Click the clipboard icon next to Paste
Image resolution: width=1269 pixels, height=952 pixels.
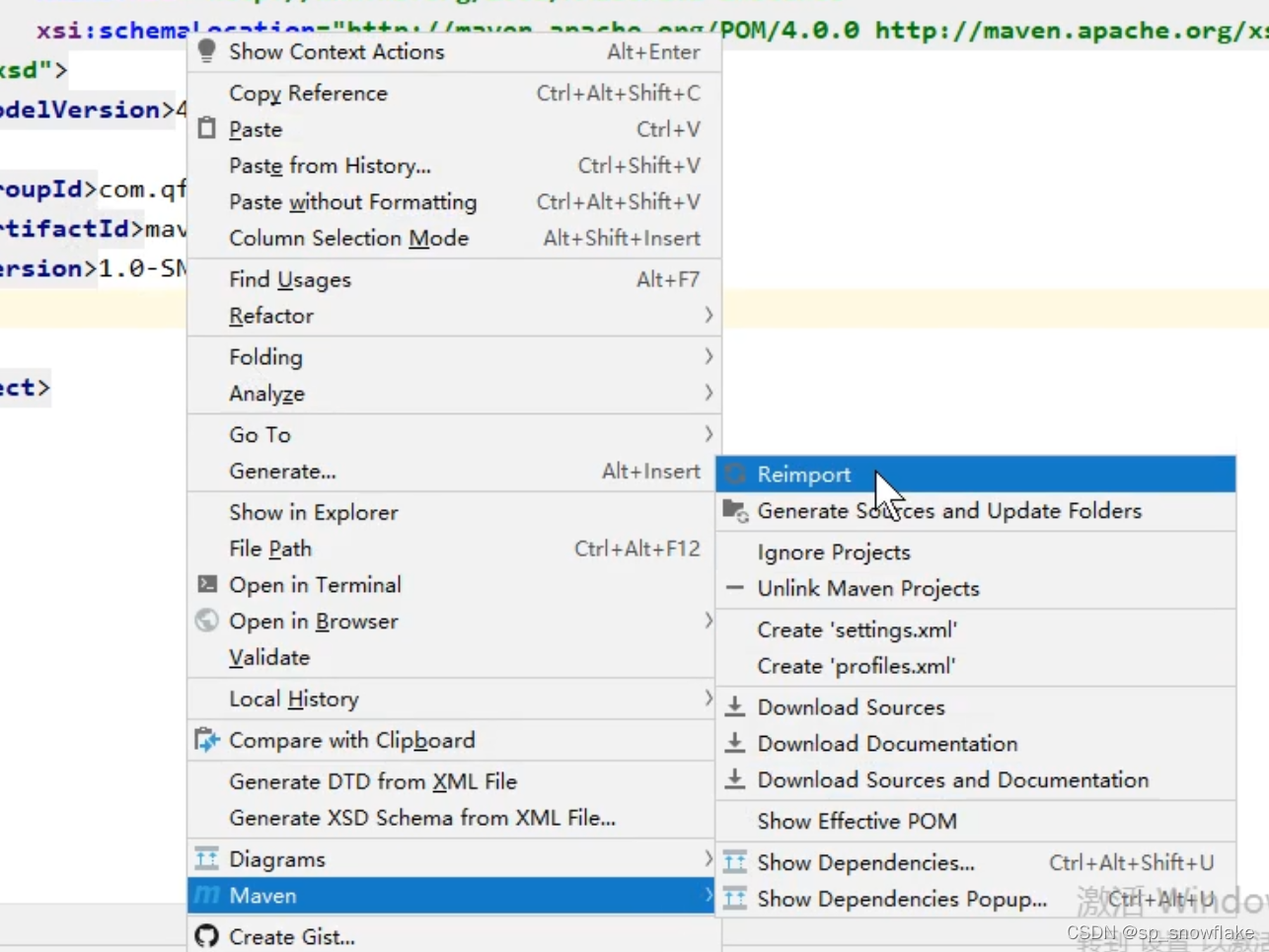coord(206,128)
